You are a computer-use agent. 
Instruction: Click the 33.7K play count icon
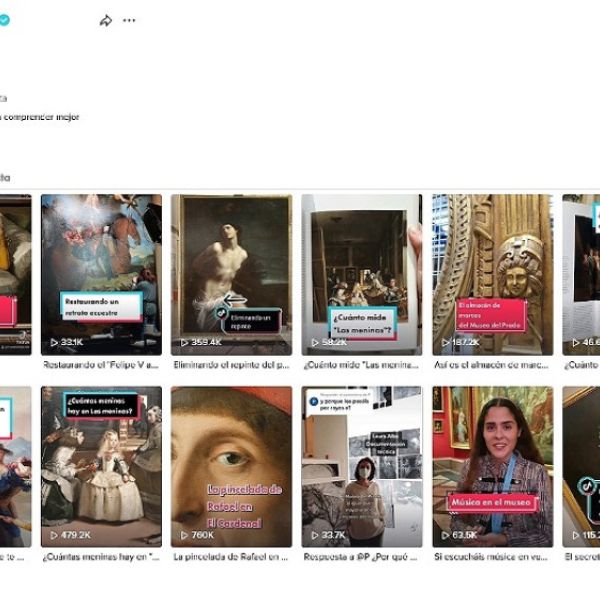tap(315, 535)
